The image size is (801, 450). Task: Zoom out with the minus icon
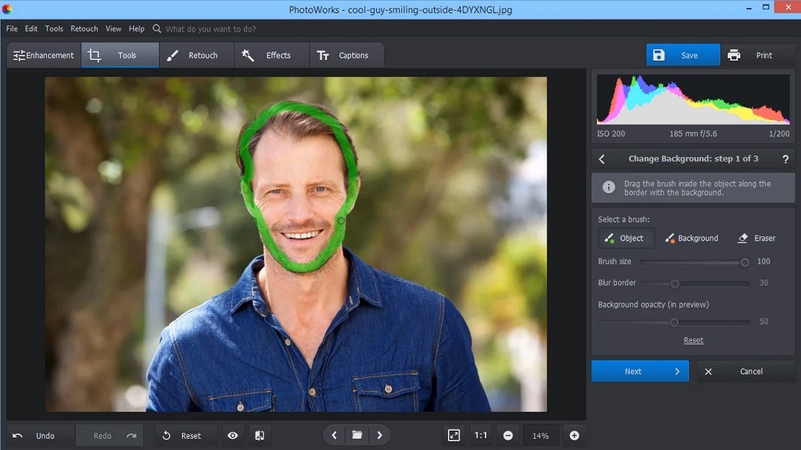click(x=508, y=436)
